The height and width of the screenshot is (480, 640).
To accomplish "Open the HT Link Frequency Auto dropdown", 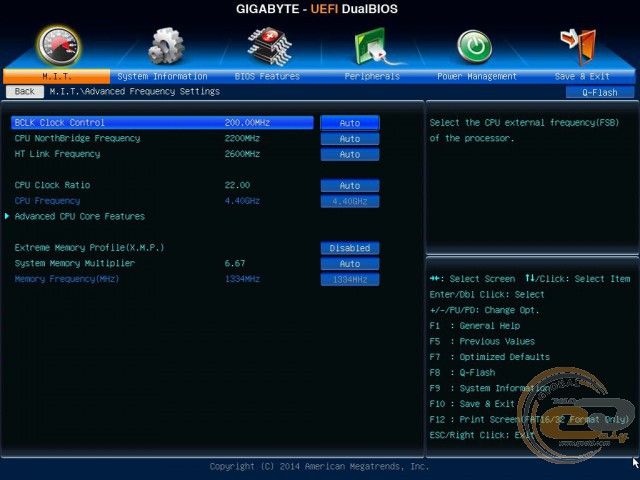I will [350, 154].
